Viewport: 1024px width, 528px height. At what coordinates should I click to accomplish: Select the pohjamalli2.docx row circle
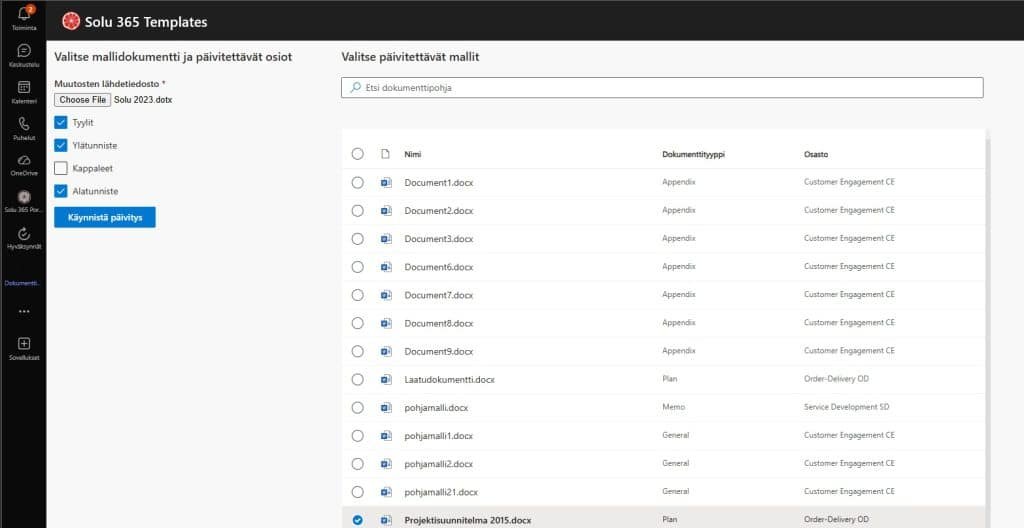[357, 464]
